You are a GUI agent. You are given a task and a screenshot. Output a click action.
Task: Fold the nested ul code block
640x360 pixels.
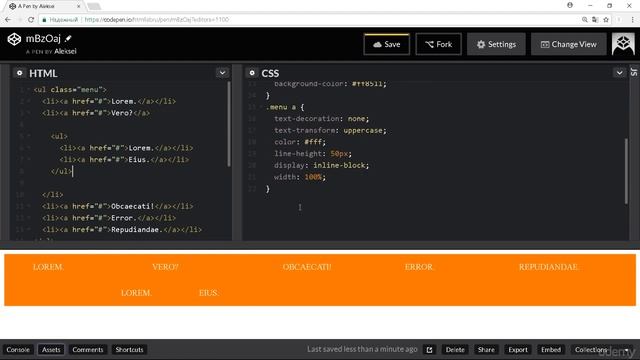29,136
